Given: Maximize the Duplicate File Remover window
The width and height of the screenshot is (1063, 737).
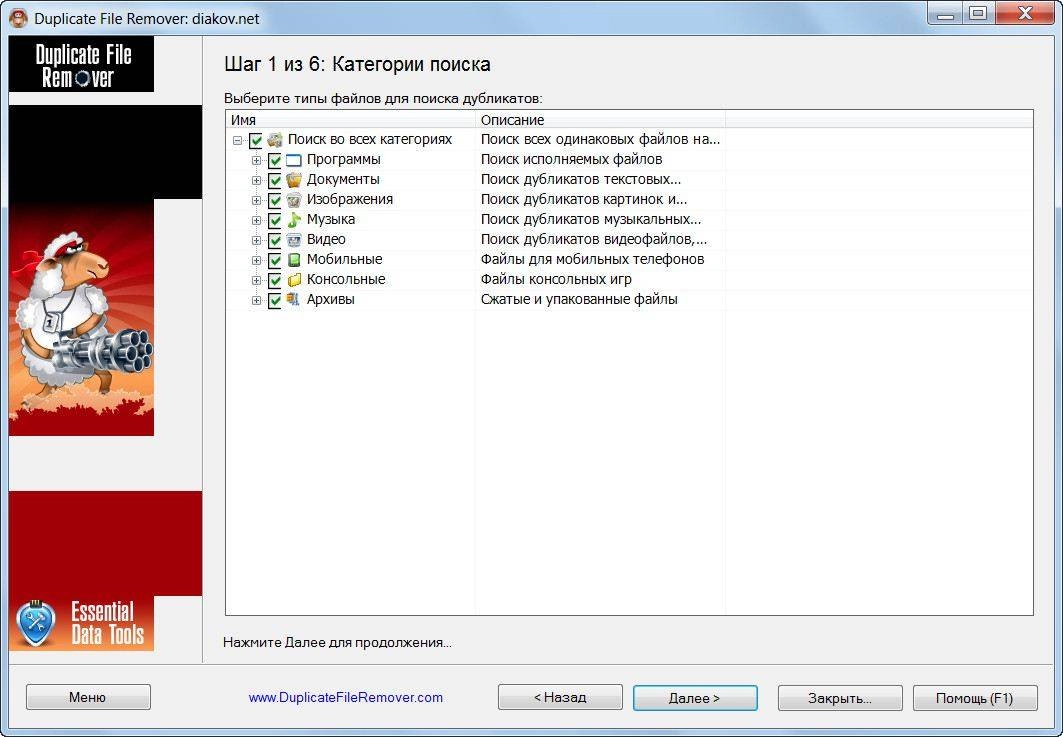Looking at the screenshot, I should (x=978, y=14).
